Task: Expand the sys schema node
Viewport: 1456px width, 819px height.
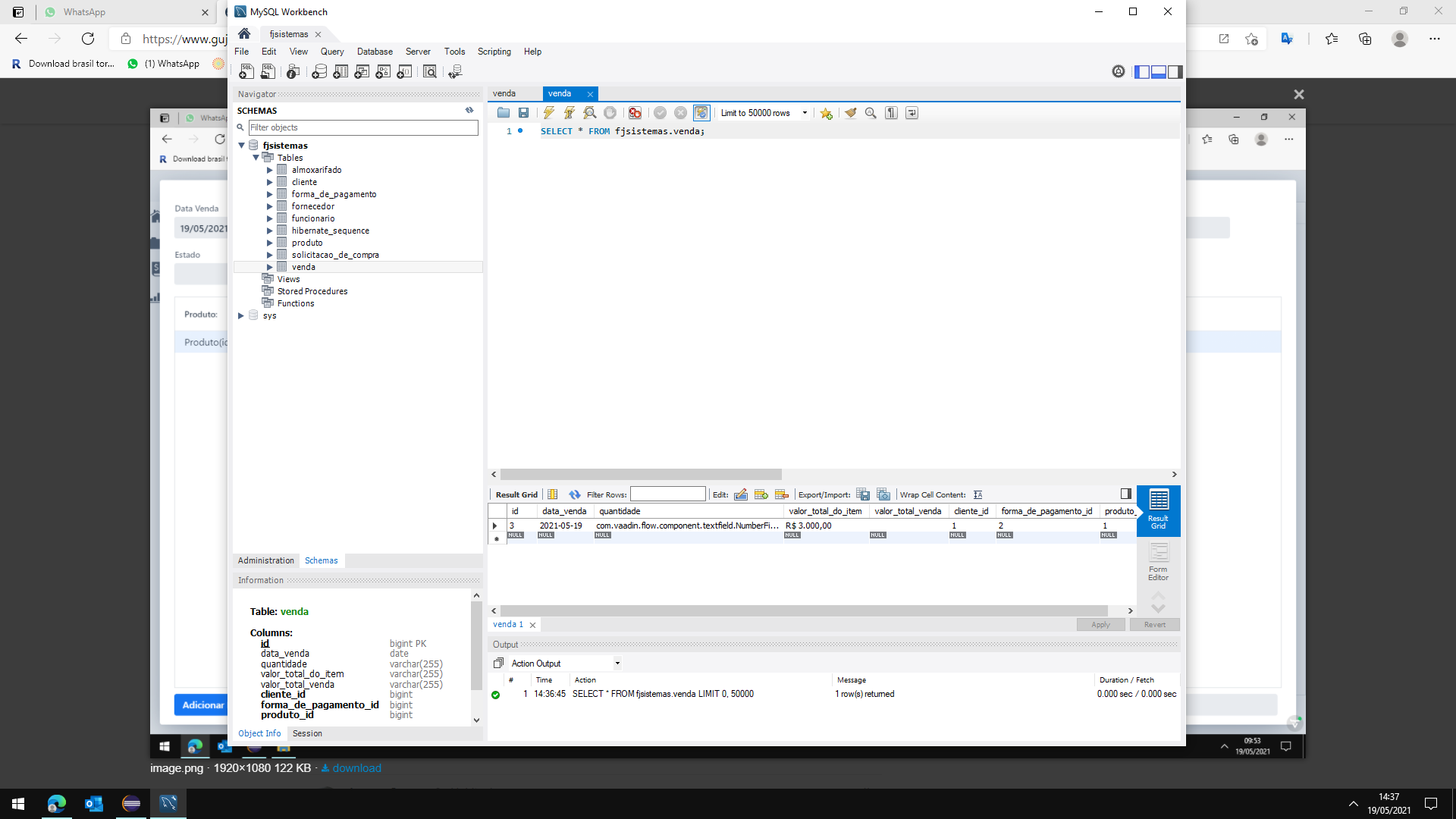Action: (241, 315)
